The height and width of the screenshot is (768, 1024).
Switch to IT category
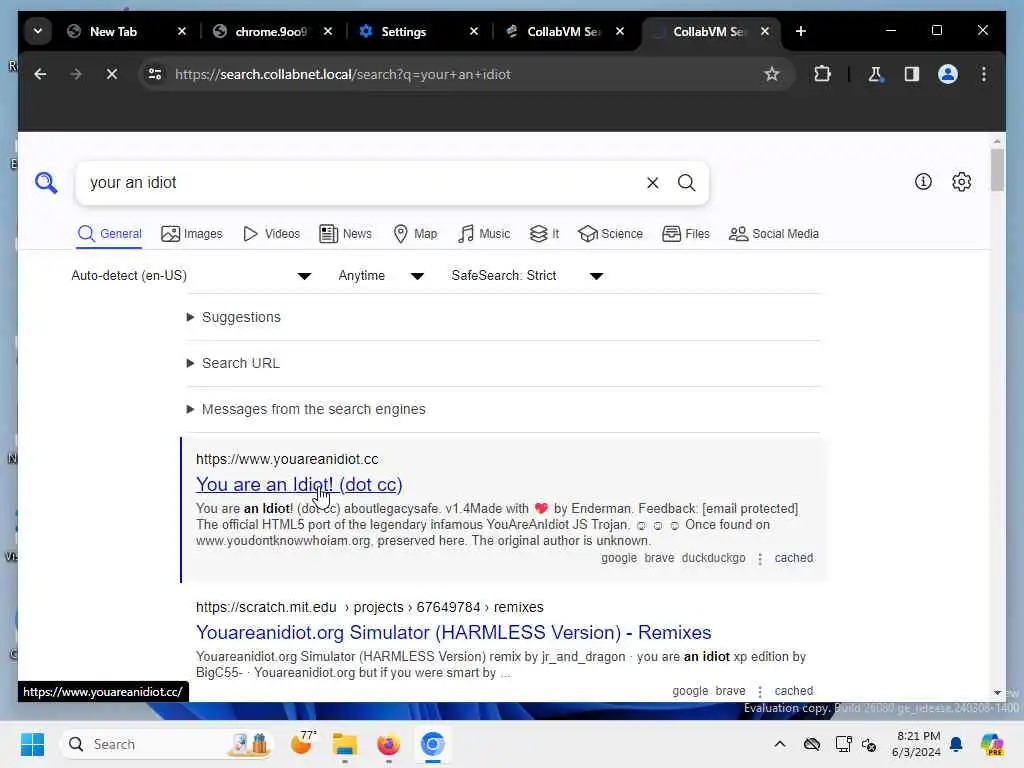click(x=545, y=234)
